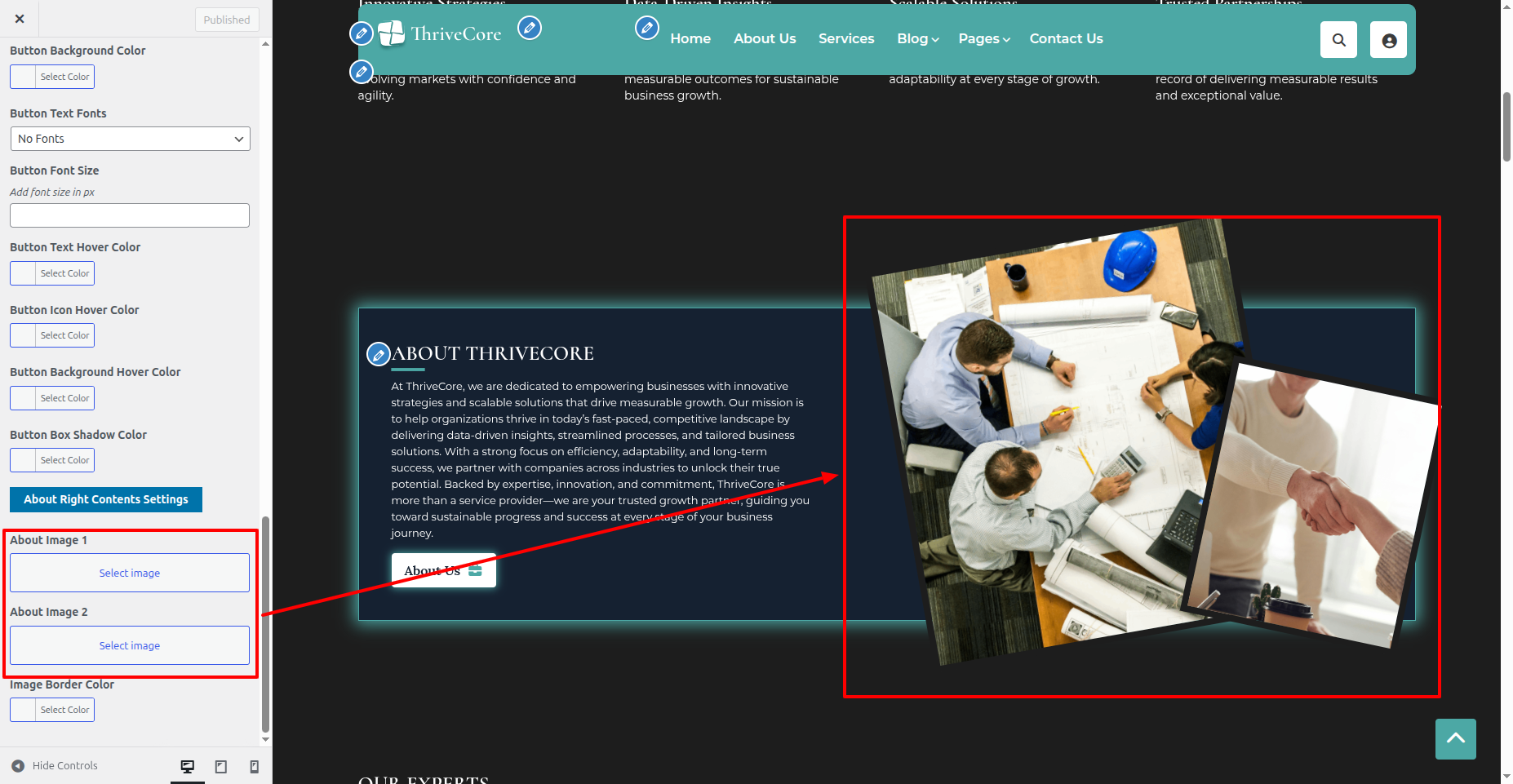Click edit pencil left of ThriveCore logo

(x=362, y=33)
